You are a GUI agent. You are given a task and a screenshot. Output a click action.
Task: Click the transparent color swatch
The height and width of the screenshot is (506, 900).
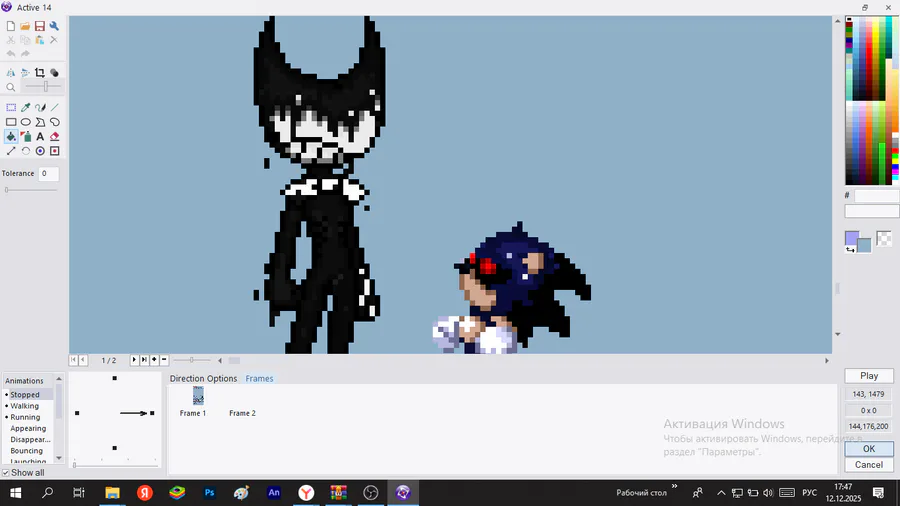click(884, 238)
